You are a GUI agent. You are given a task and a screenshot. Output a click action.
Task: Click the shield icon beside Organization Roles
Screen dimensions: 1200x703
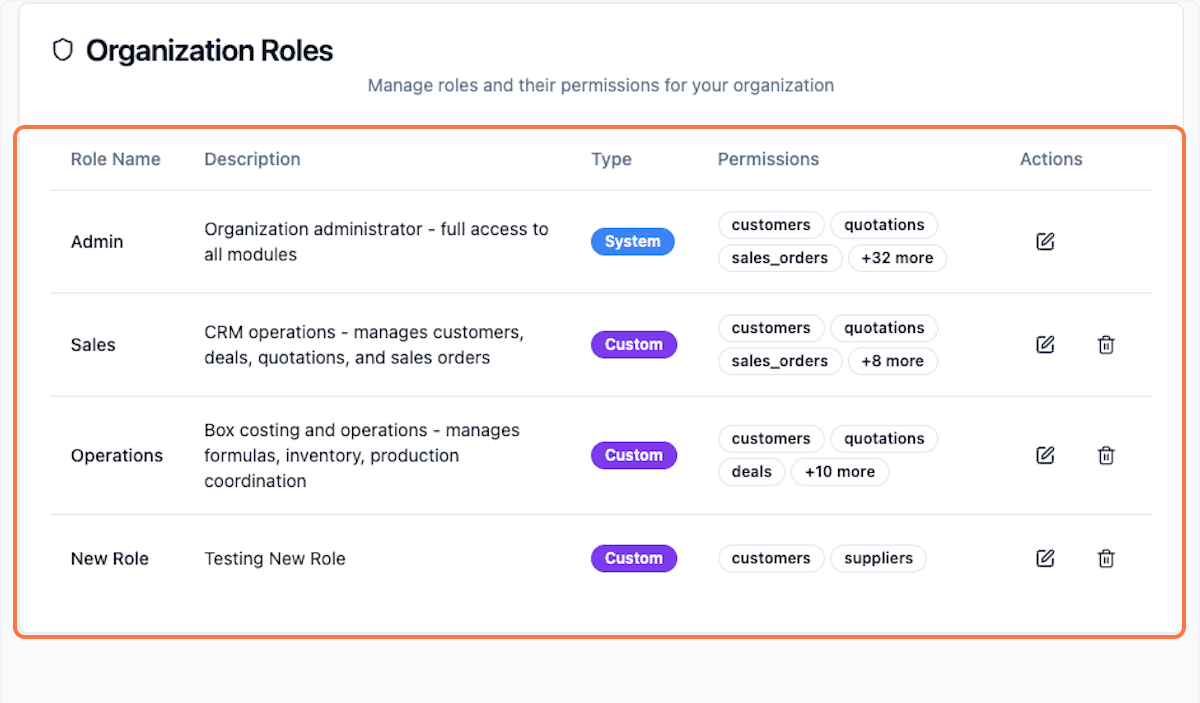tap(63, 50)
